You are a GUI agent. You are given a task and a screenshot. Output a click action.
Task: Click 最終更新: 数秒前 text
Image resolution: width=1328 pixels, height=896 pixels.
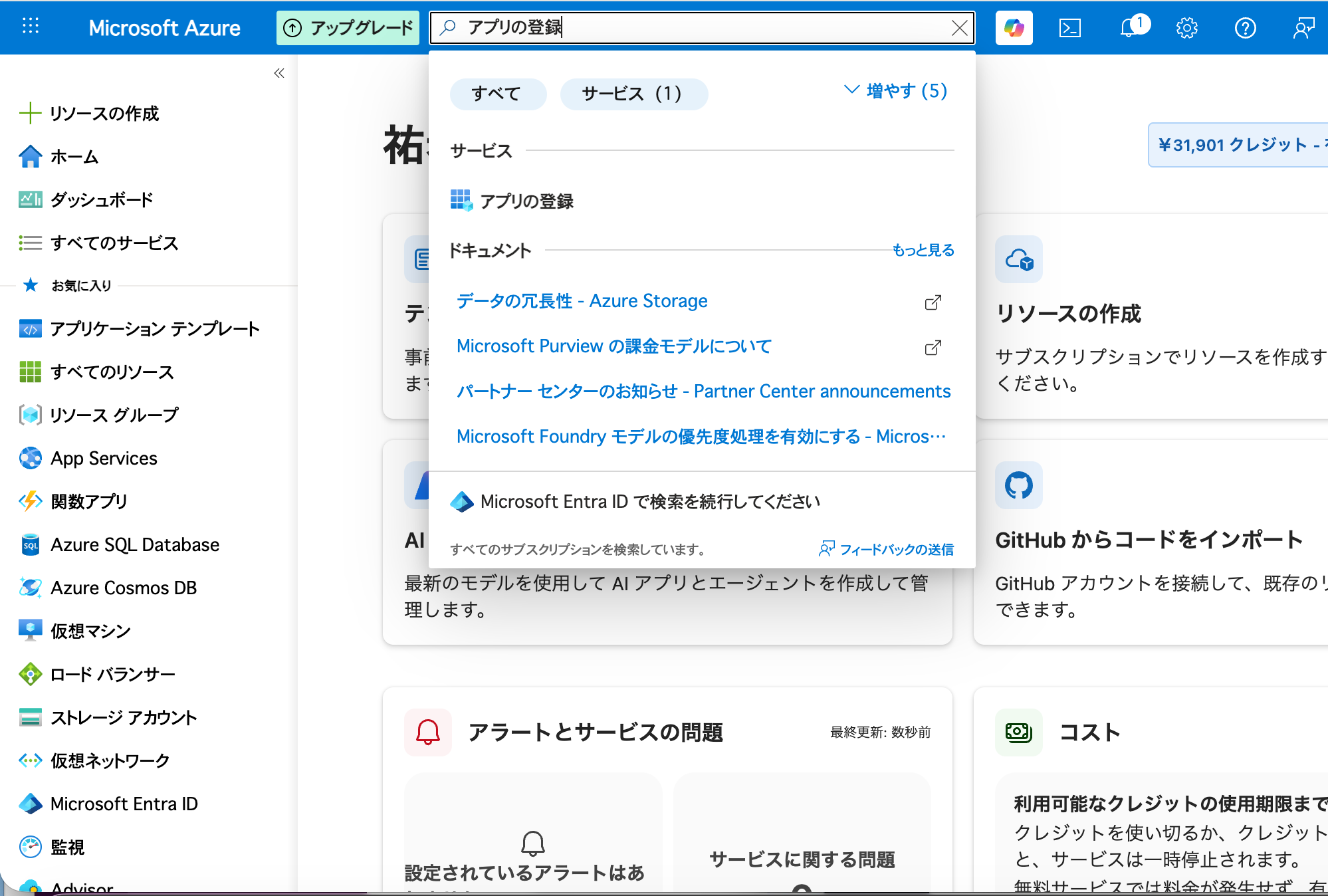(880, 732)
